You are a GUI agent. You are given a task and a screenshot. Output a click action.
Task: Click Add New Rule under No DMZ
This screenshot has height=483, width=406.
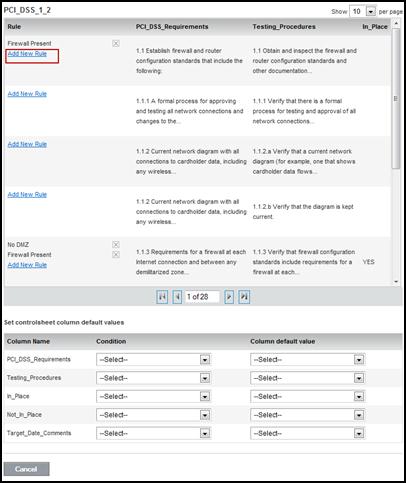point(27,265)
